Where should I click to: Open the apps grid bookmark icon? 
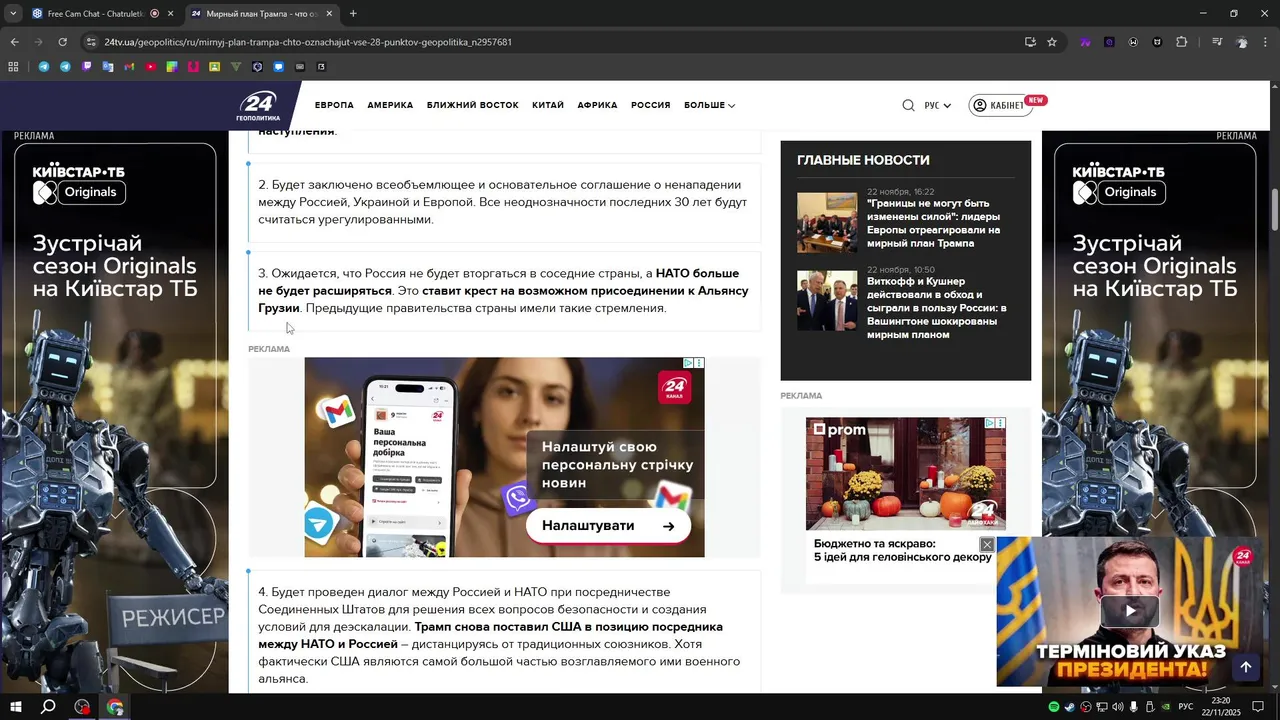[x=13, y=67]
